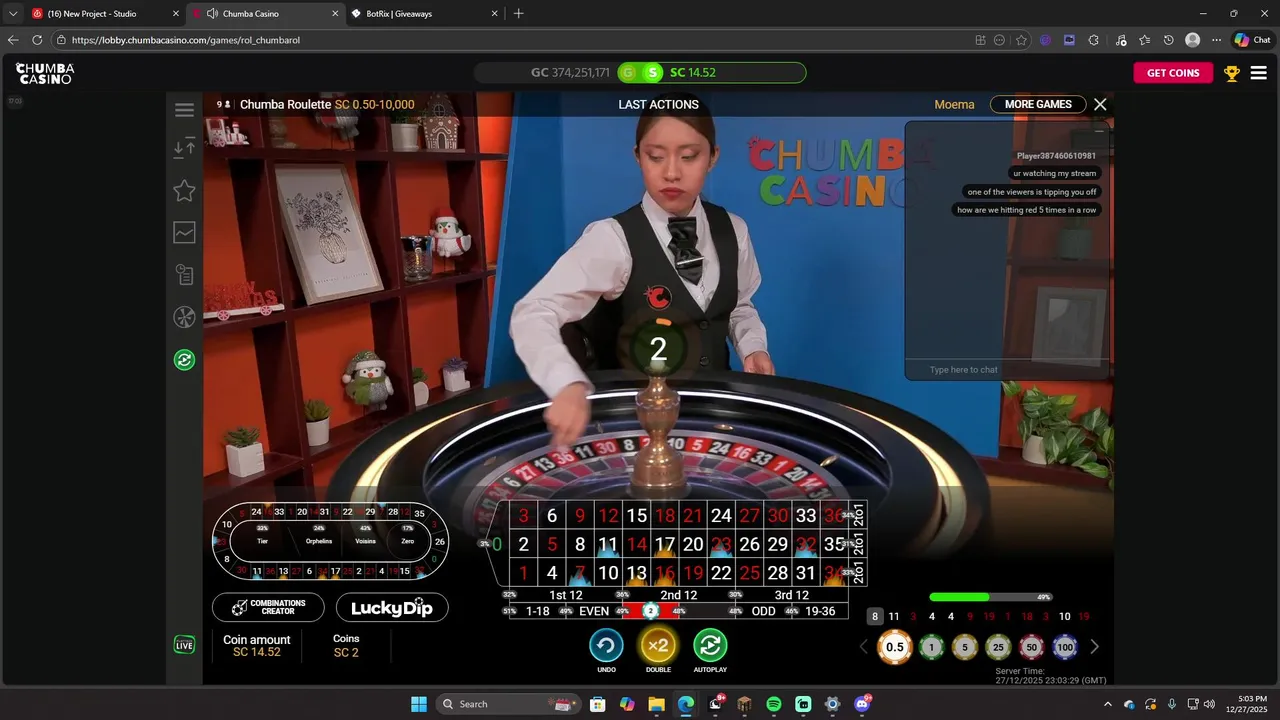The width and height of the screenshot is (1280, 720).
Task: Select the red 50 chip
Action: click(x=1031, y=647)
